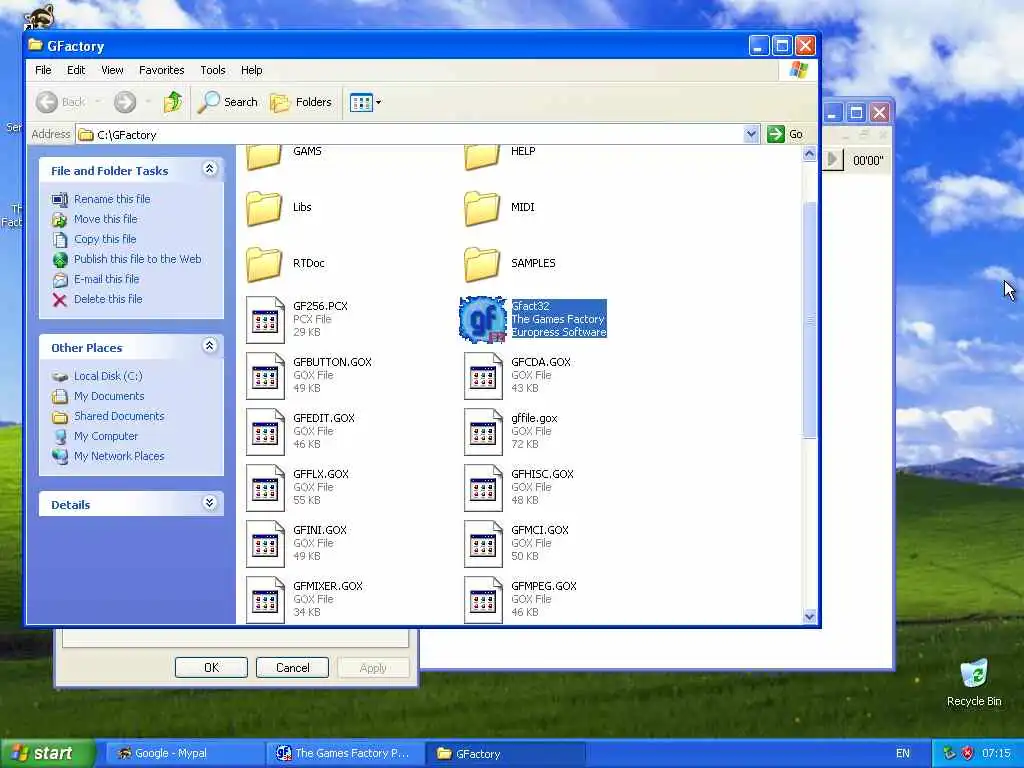Collapse the Other Places panel
This screenshot has width=1024, height=768.
[x=210, y=345]
